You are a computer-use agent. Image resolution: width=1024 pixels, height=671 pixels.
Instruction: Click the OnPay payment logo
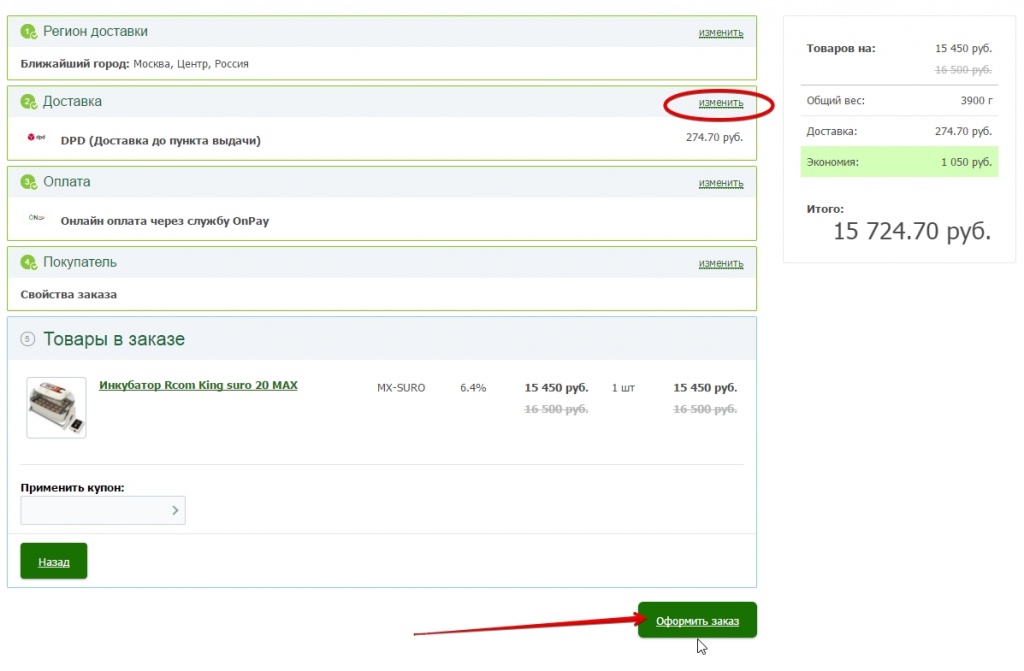[x=37, y=218]
